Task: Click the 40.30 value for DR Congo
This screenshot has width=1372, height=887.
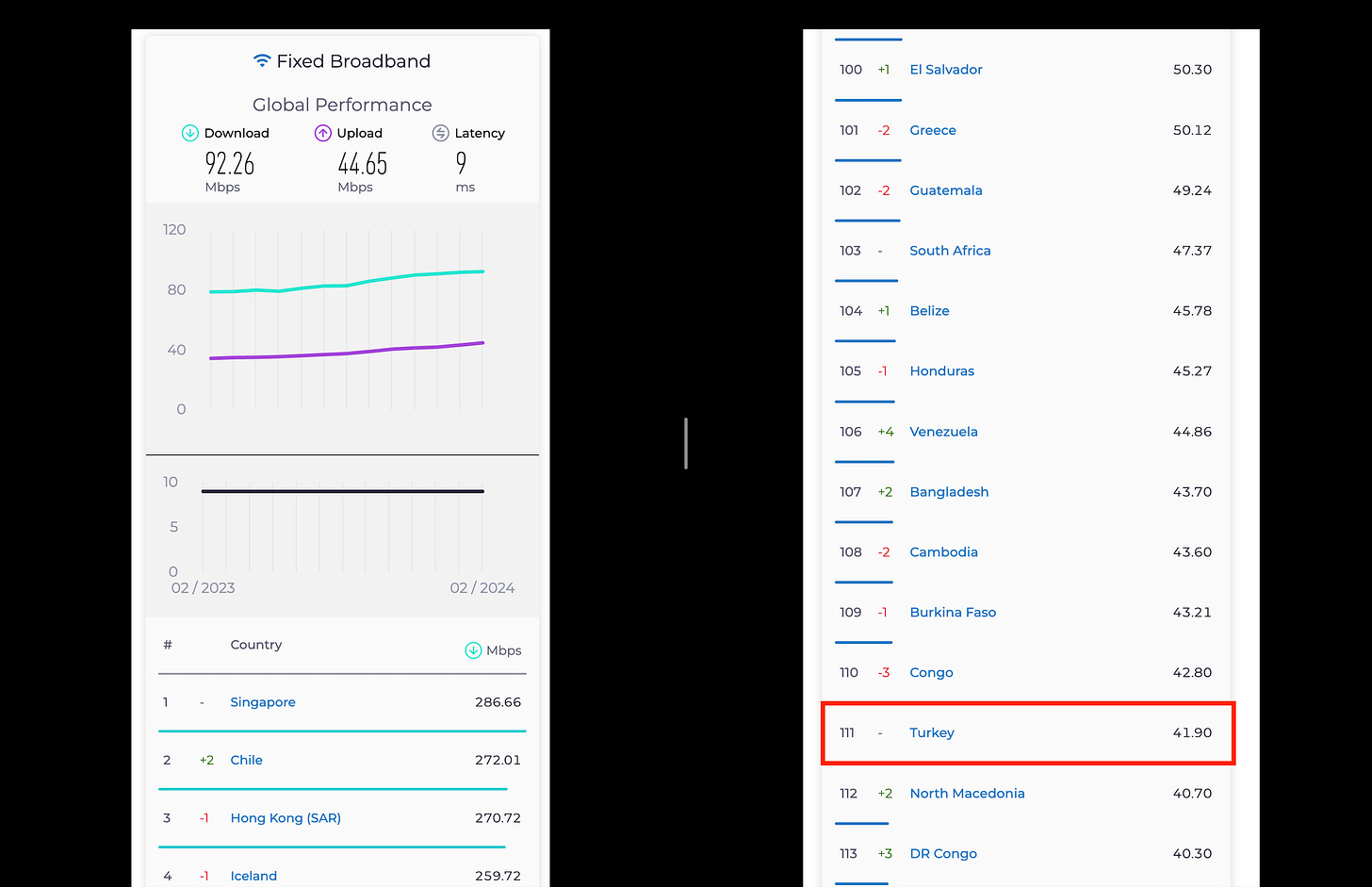Action: tap(1192, 854)
